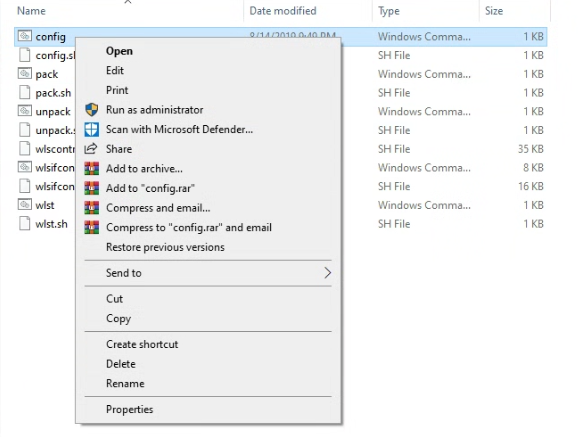The image size is (579, 437).
Task: Click the wlsifconfig SH file icon
Action: 25,186
